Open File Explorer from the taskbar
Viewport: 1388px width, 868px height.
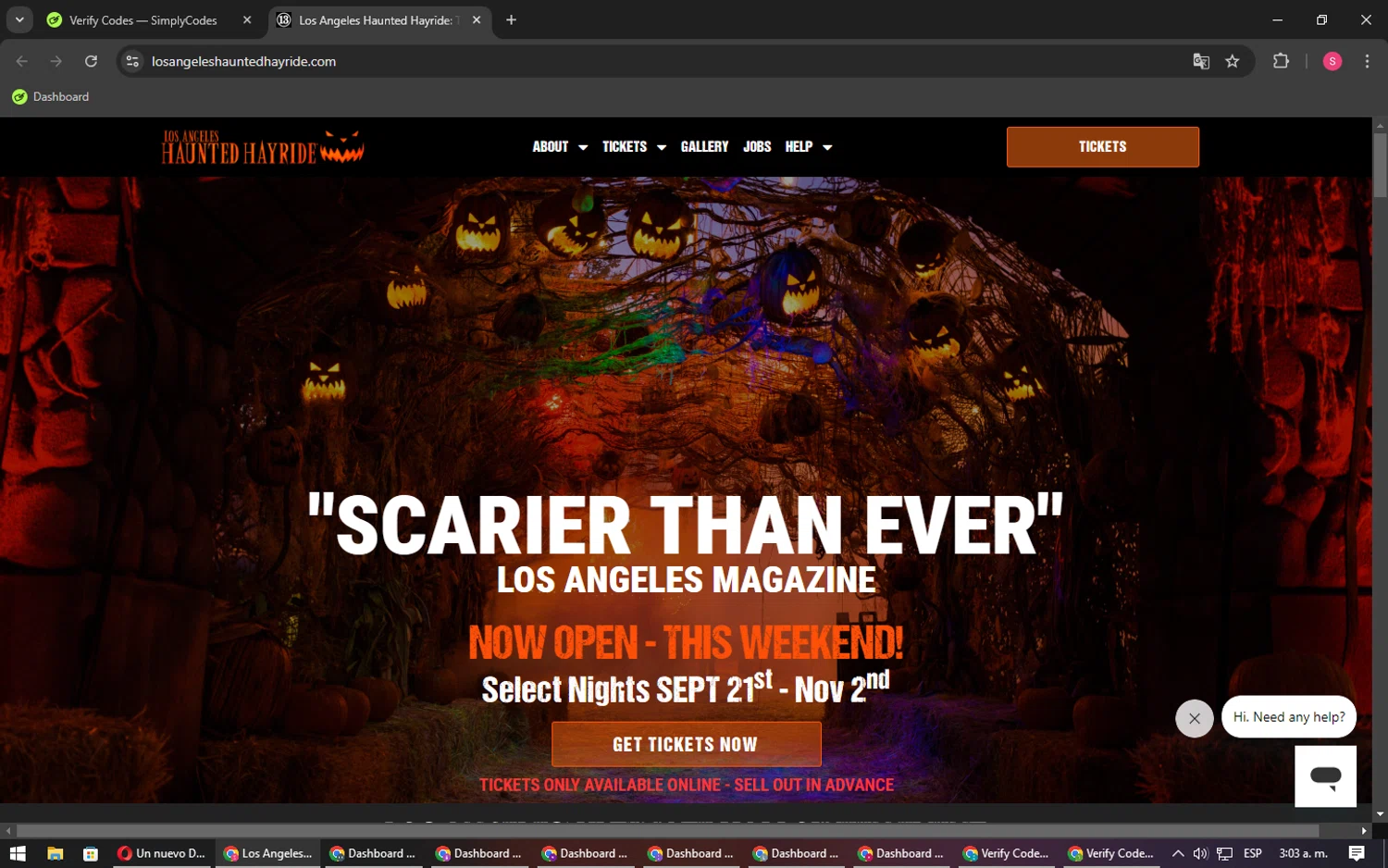pyautogui.click(x=55, y=853)
